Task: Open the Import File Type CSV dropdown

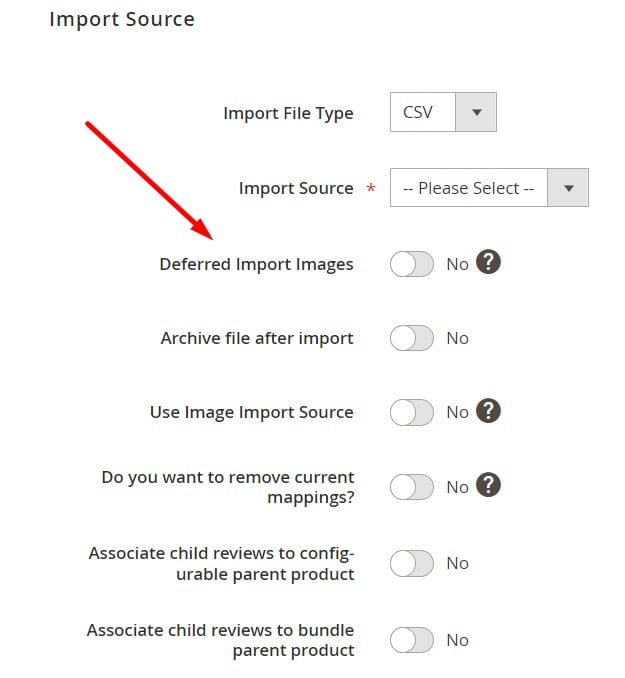Action: (443, 112)
